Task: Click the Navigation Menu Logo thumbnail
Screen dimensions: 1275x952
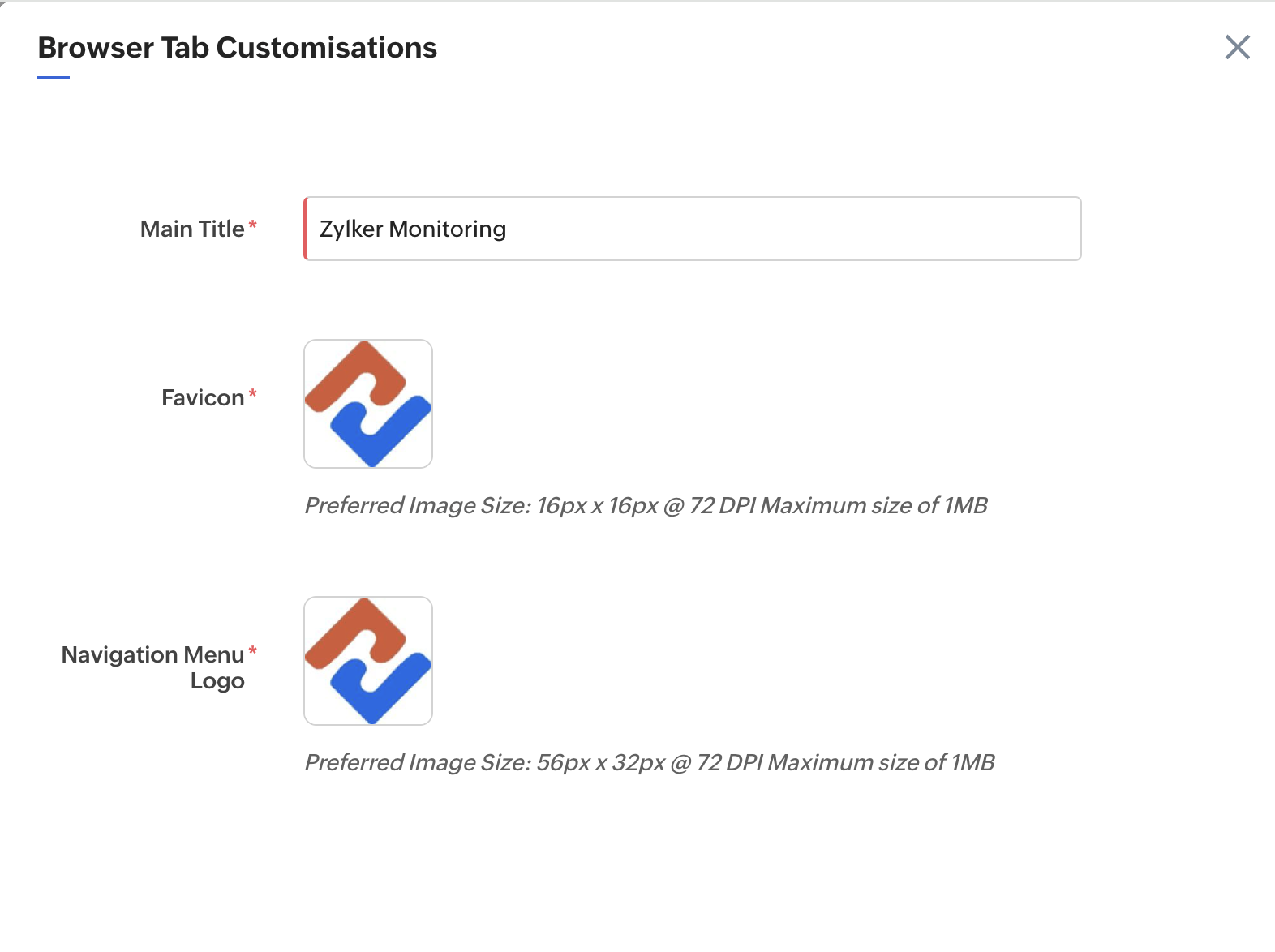Action: click(x=368, y=661)
